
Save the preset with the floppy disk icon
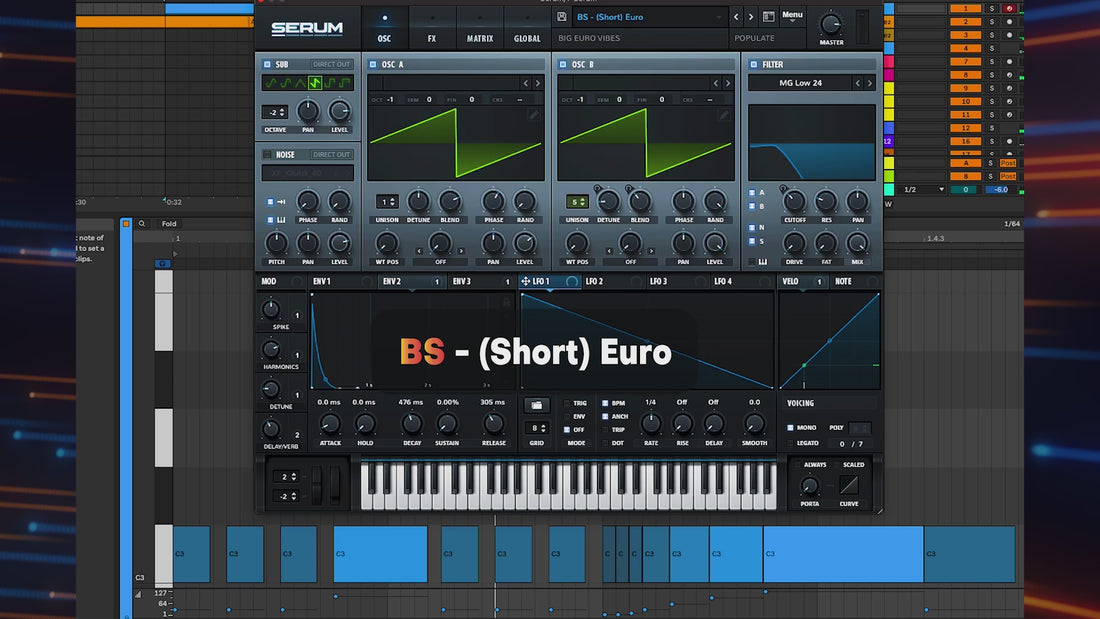pos(562,17)
